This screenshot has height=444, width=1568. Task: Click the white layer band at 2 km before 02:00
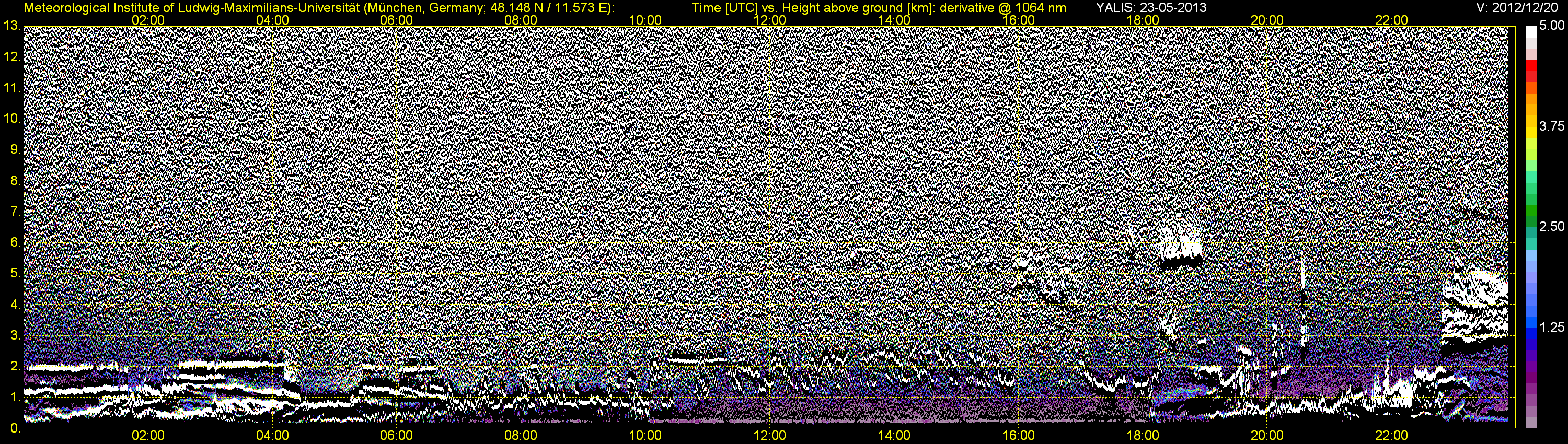73,367
